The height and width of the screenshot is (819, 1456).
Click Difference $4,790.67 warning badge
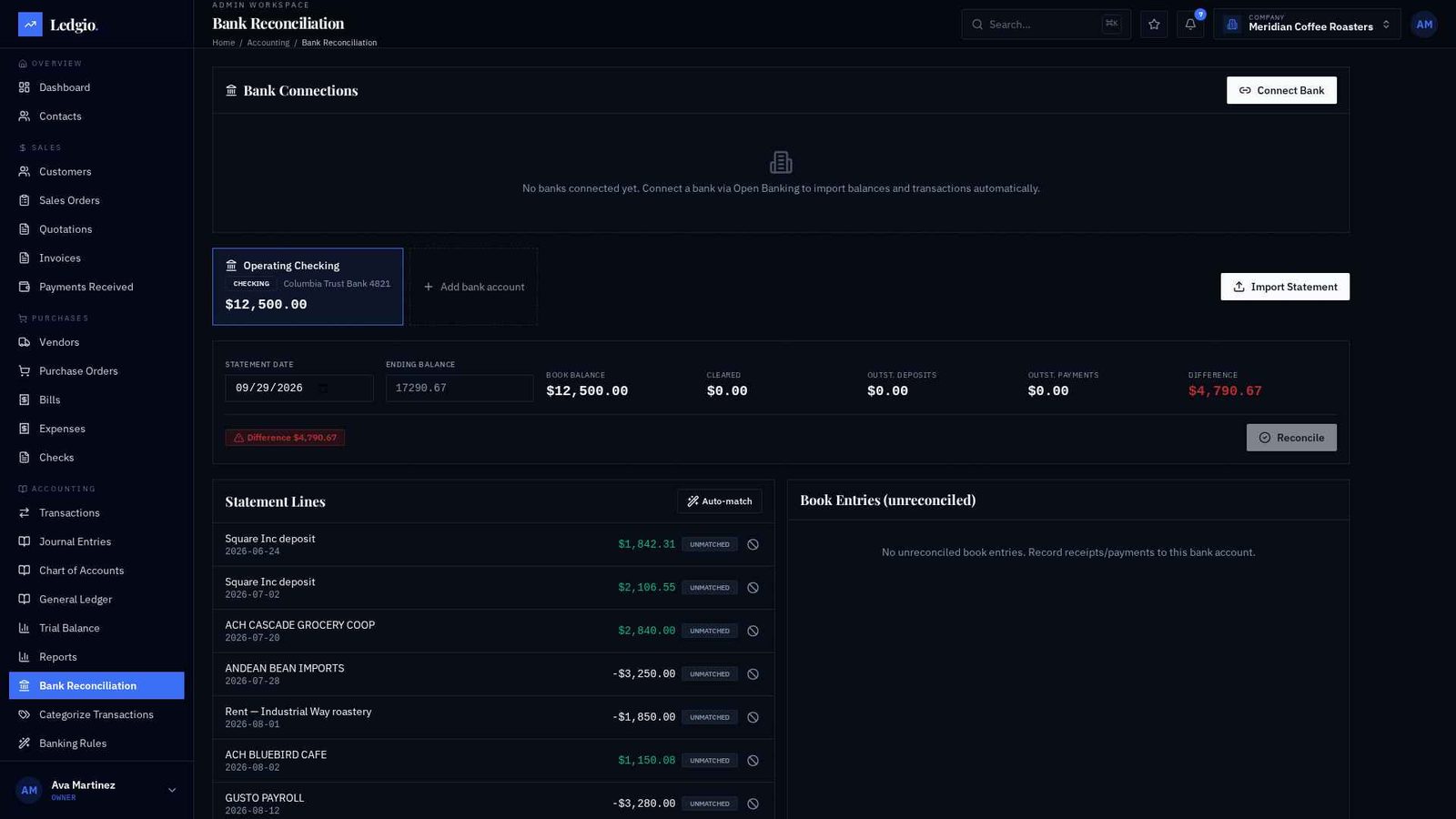point(285,438)
